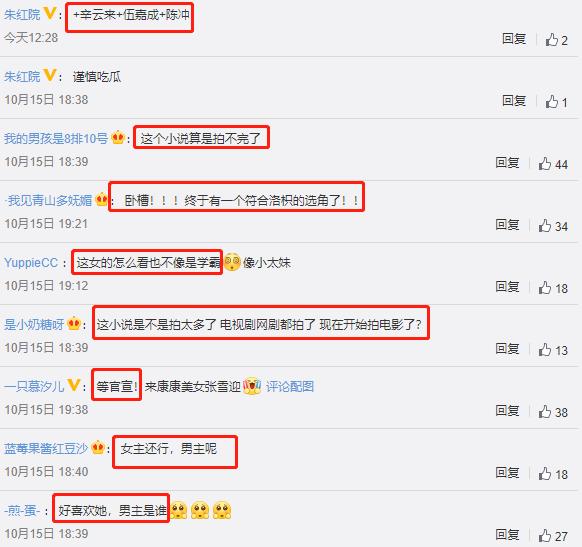Click thumbs-up on 谨慎吃瓜 comment
This screenshot has width=582, height=547.
(552, 101)
